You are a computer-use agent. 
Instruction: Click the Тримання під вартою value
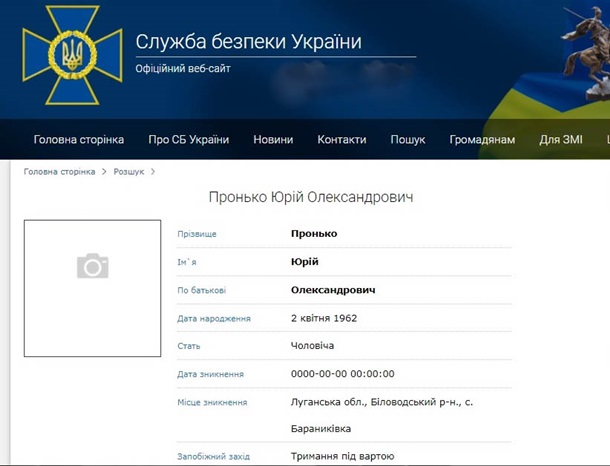[342, 456]
